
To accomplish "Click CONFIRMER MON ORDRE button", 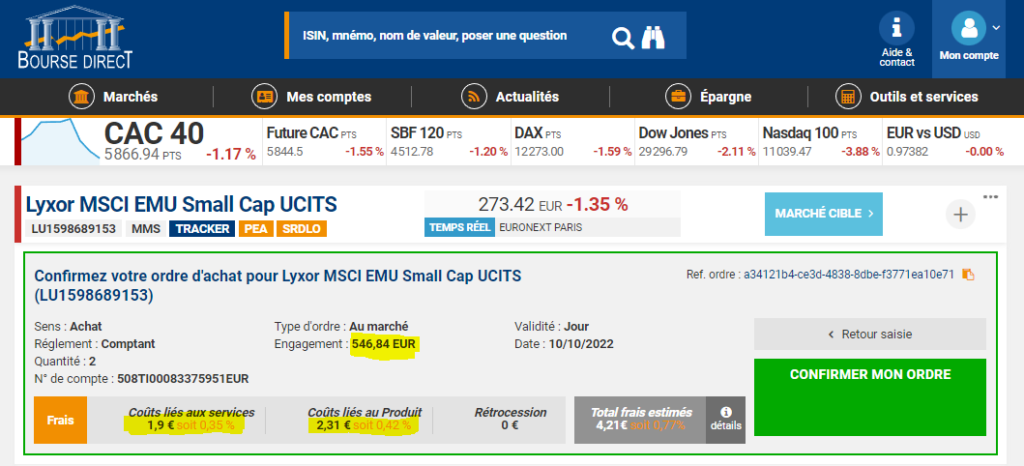I will click(x=870, y=397).
